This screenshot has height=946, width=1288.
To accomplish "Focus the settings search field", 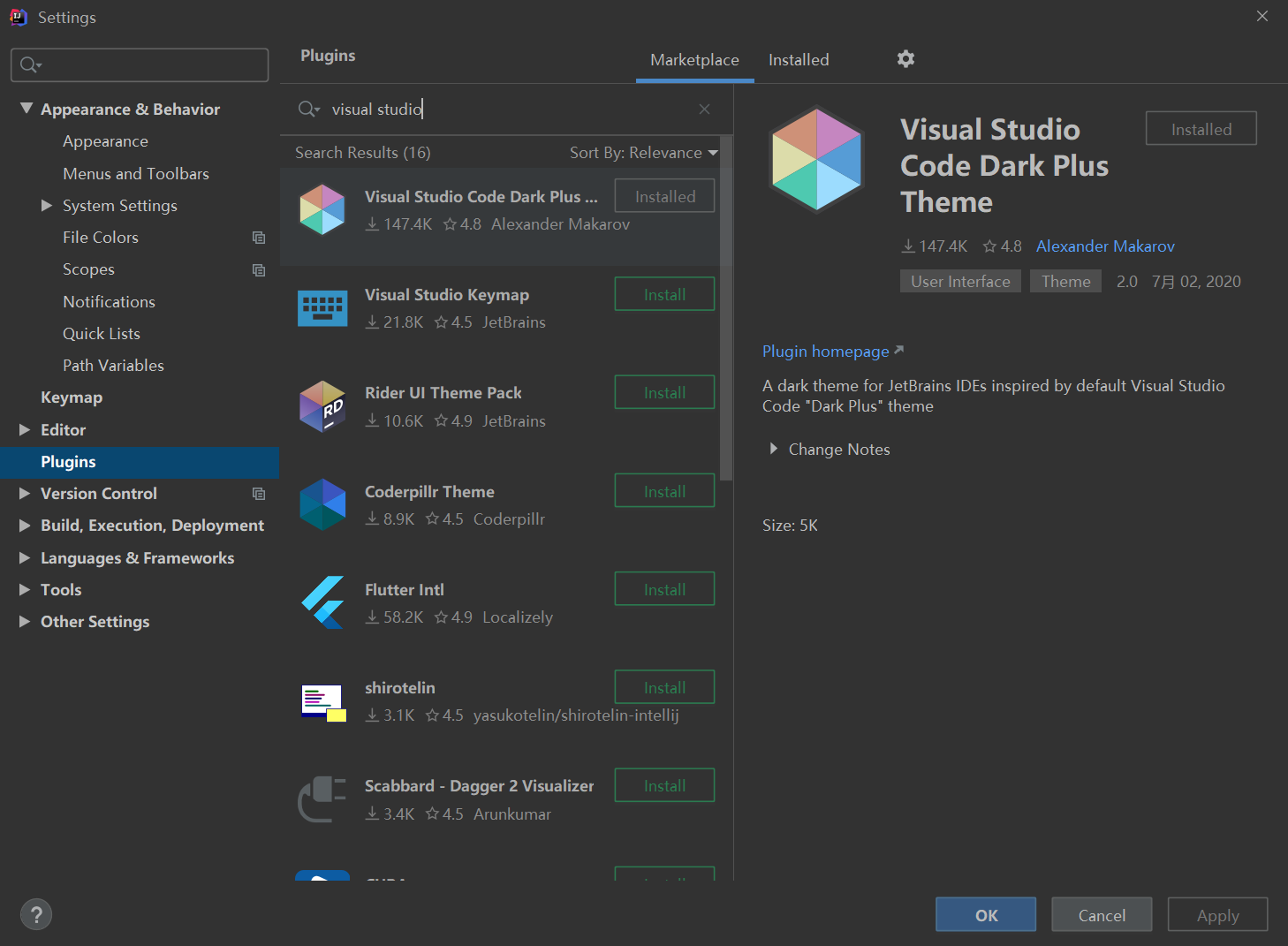I will click(140, 64).
